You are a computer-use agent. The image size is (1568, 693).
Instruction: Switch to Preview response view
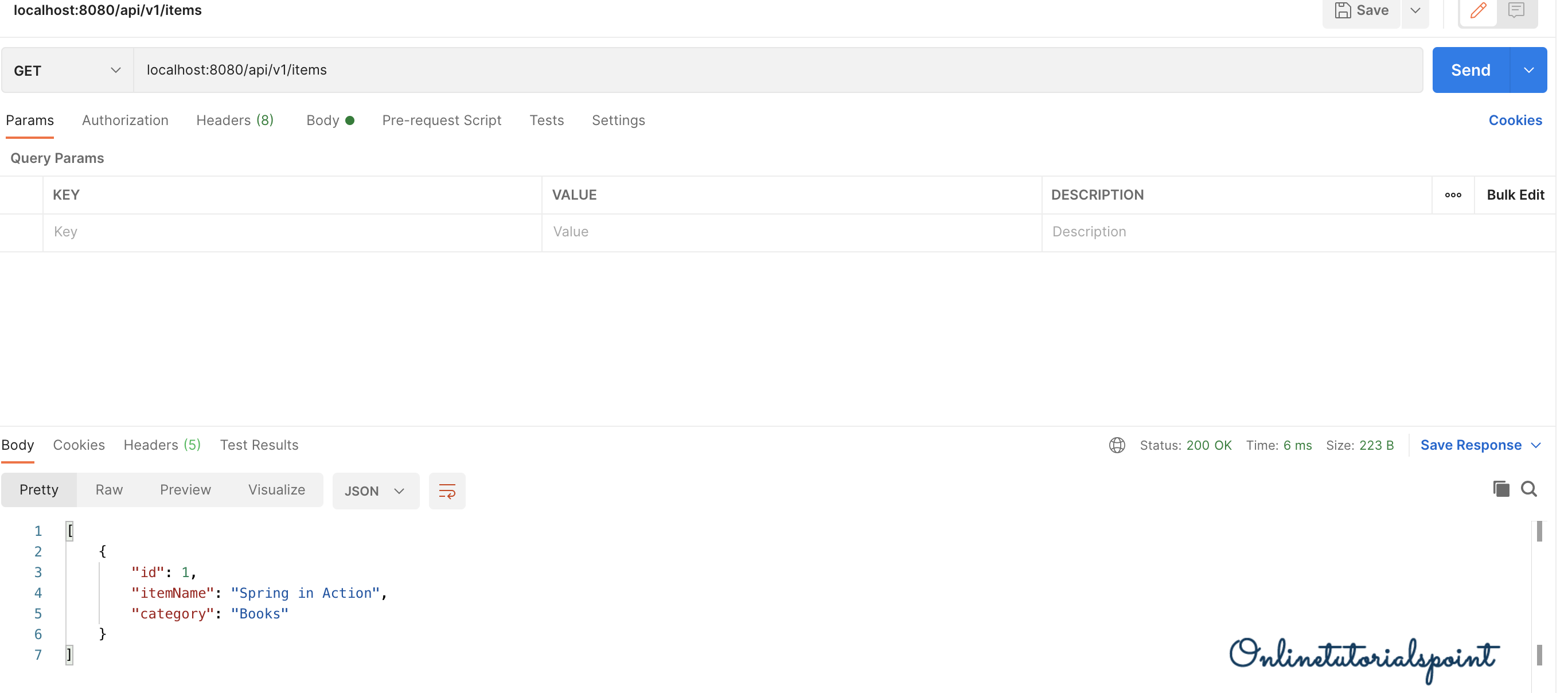coord(185,490)
